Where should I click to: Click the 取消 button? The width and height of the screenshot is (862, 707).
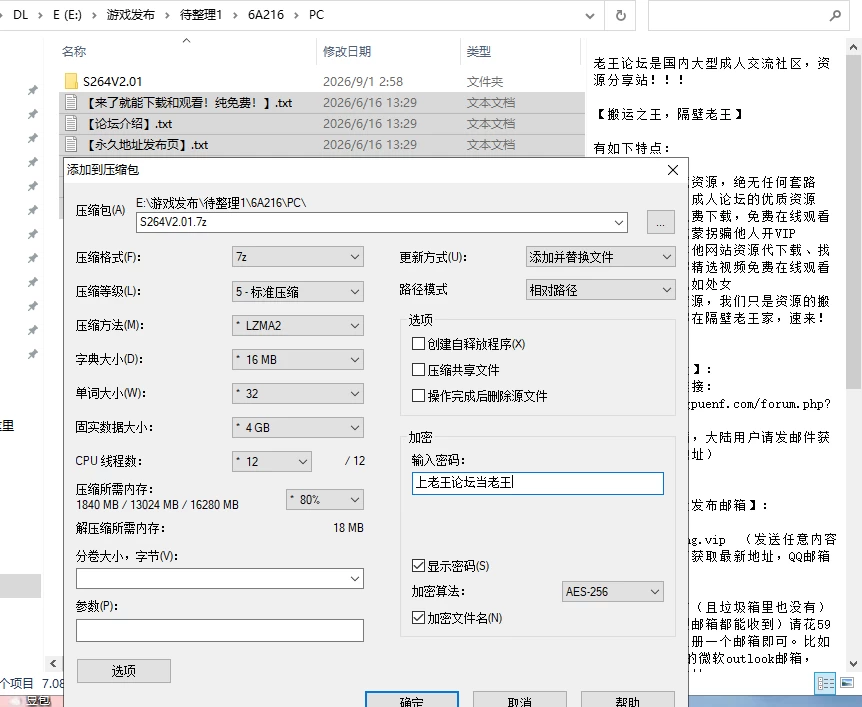click(x=520, y=700)
